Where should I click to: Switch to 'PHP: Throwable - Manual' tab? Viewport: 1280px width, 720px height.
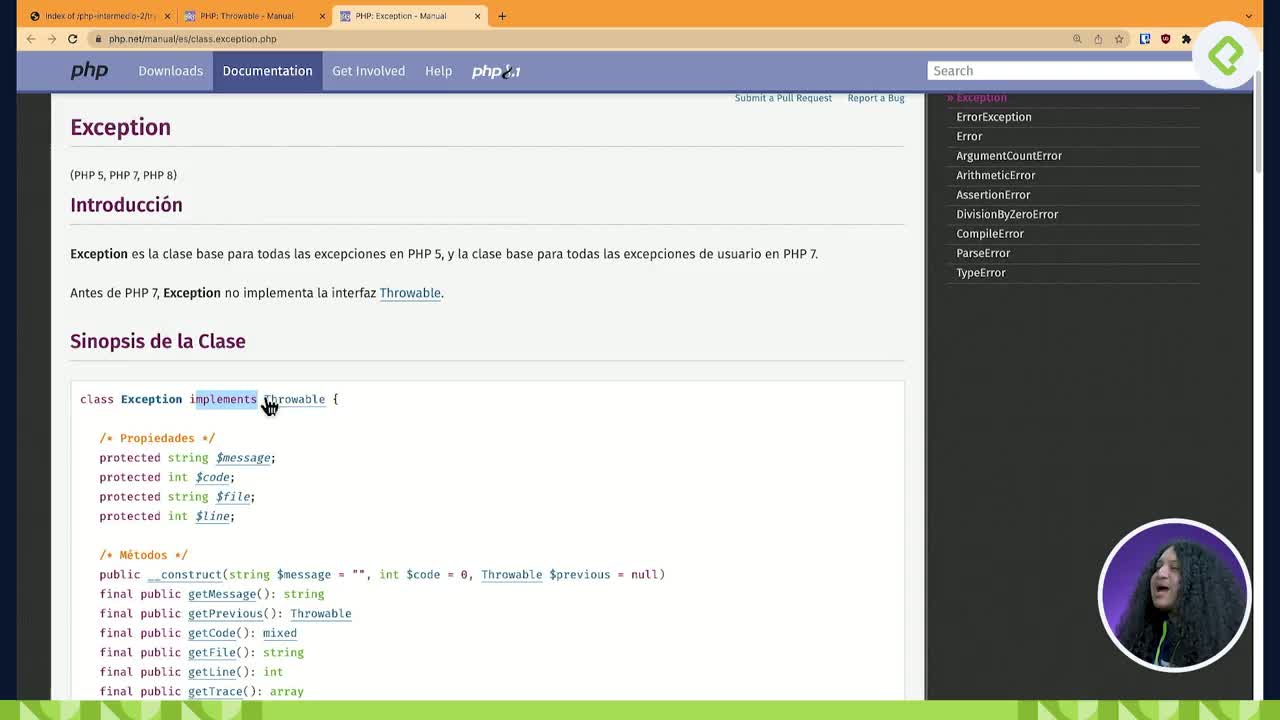pyautogui.click(x=255, y=16)
